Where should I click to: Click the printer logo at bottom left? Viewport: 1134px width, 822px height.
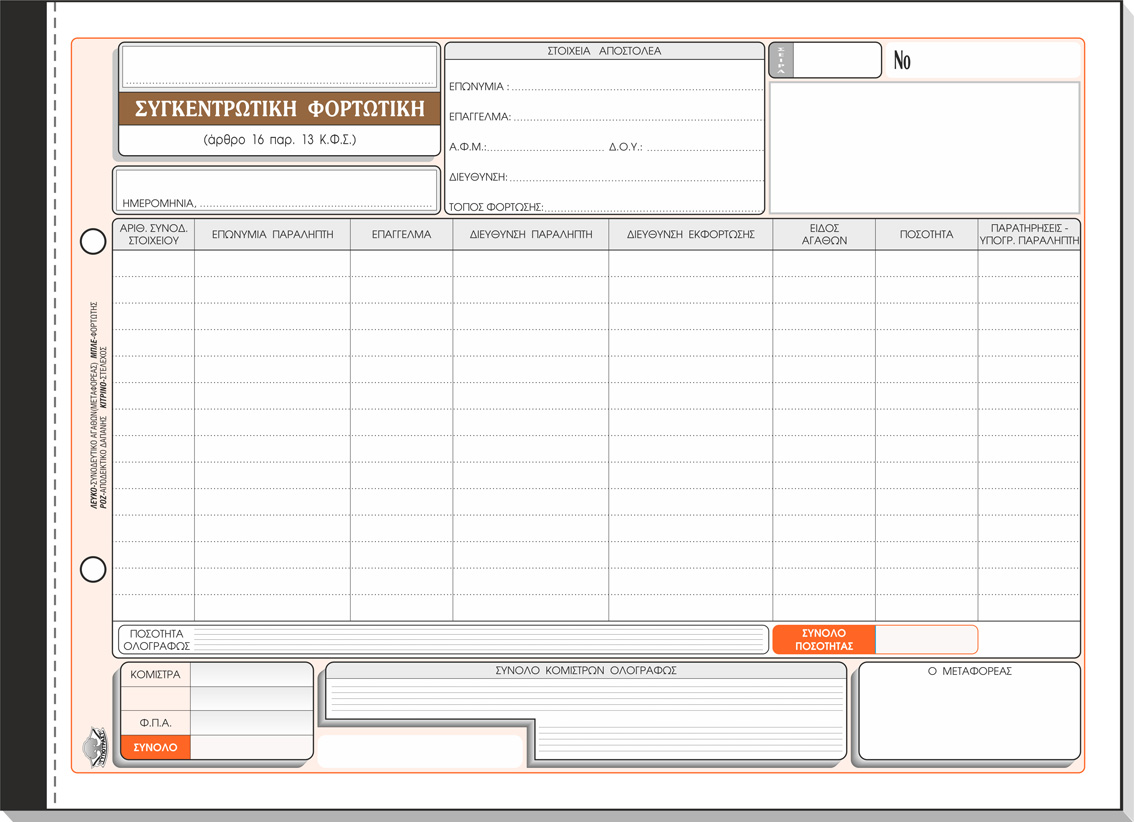tap(97, 747)
